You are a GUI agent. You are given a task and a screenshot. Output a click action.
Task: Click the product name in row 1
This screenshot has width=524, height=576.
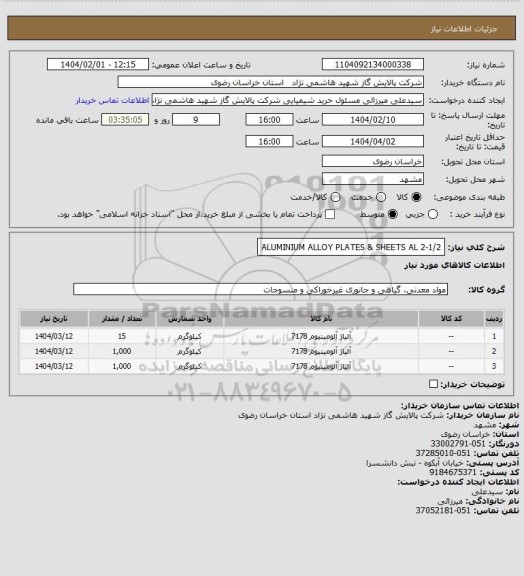[x=321, y=336]
